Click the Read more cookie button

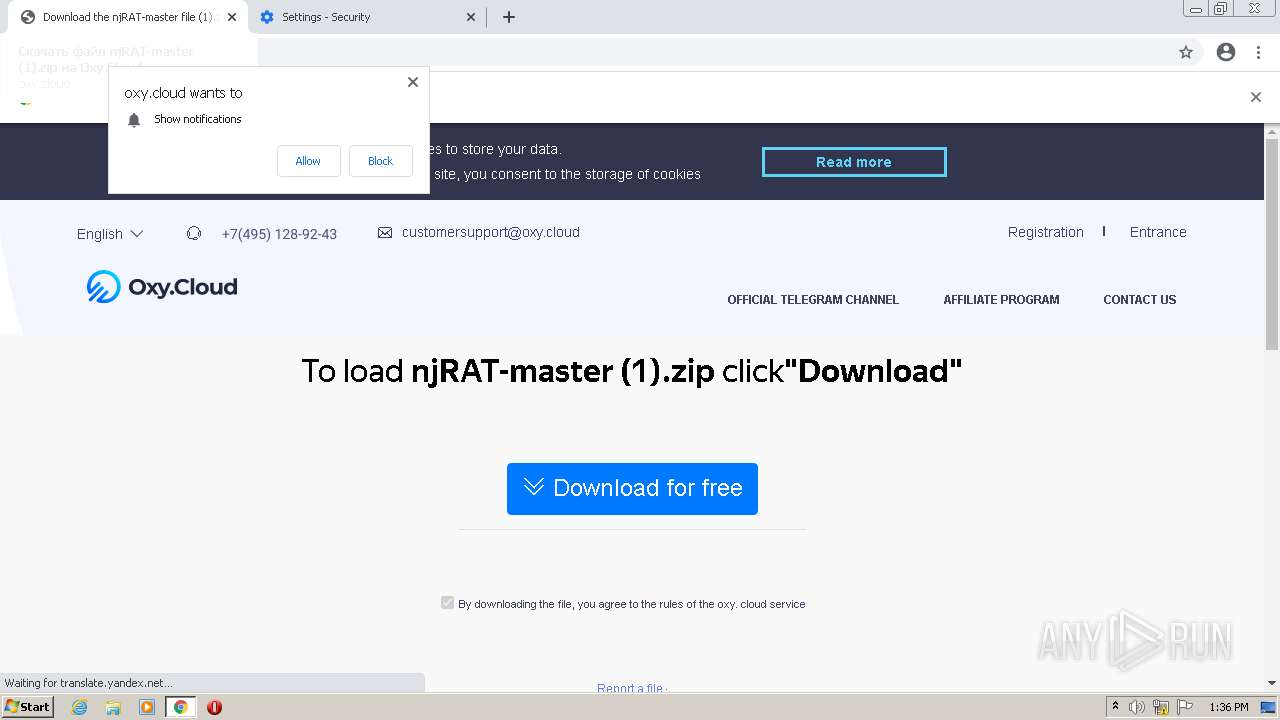click(854, 162)
